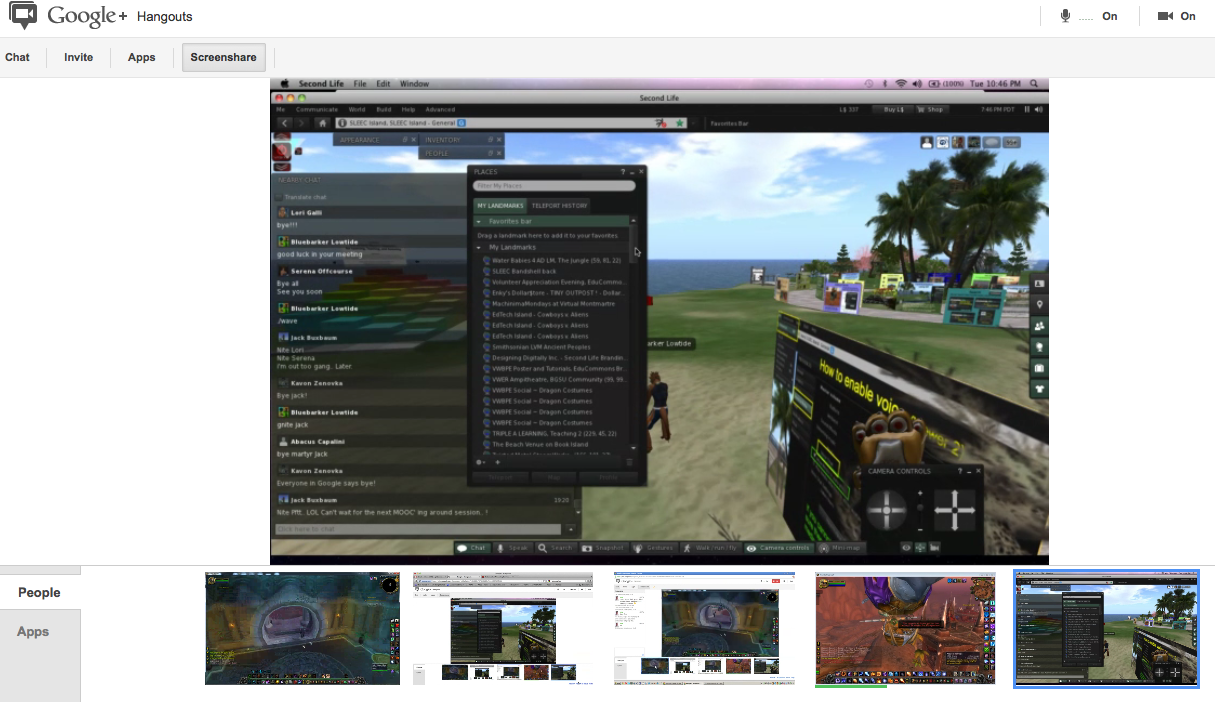The image size is (1215, 702).
Task: Open Apps in the Hangouts toolbar
Action: click(x=142, y=57)
